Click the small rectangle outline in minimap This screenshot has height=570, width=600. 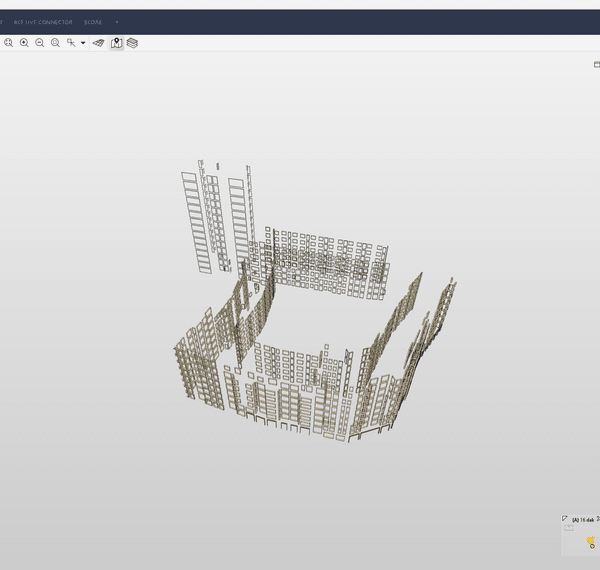pos(568,527)
